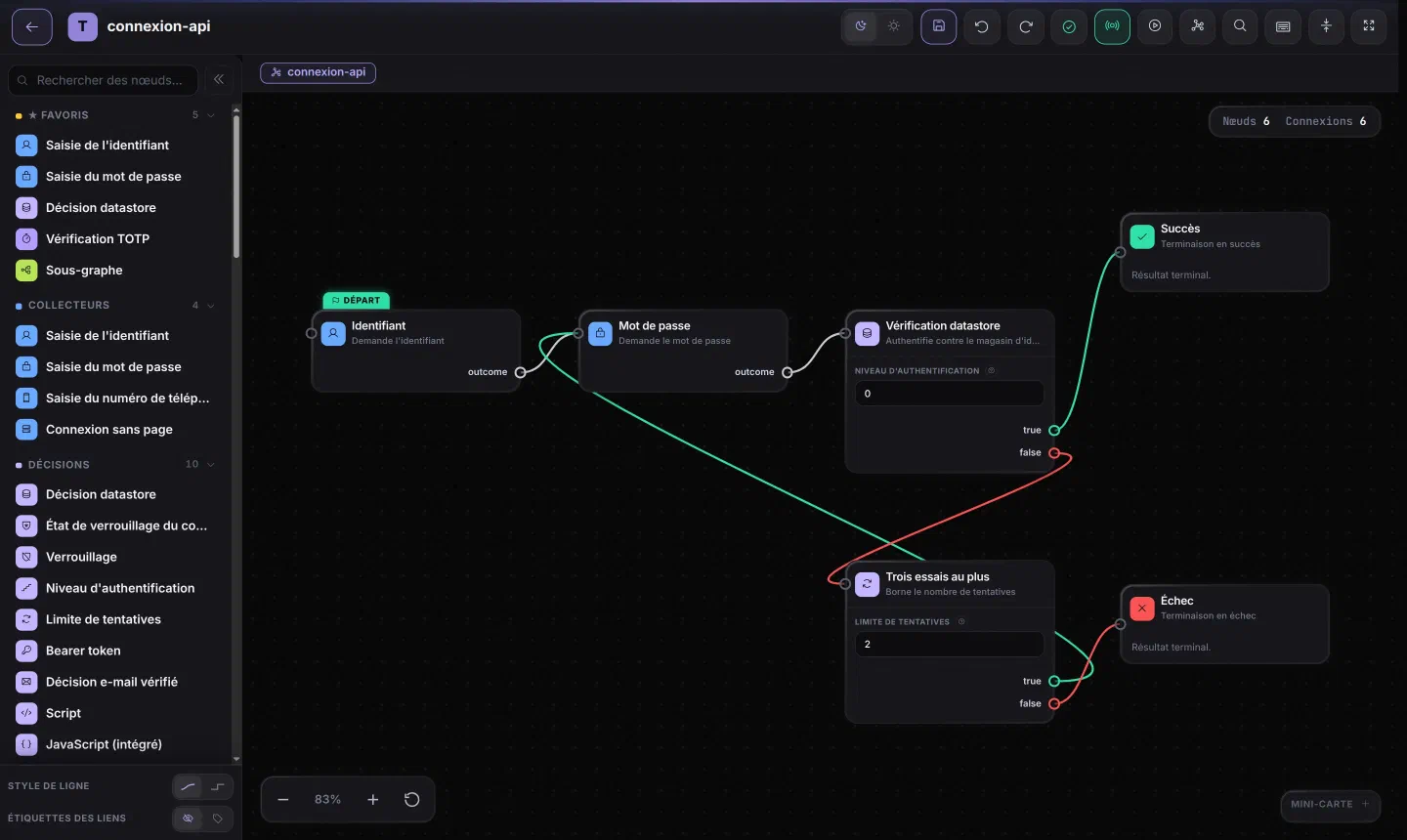This screenshot has height=840, width=1407.
Task: Redo the last change
Action: [1026, 26]
